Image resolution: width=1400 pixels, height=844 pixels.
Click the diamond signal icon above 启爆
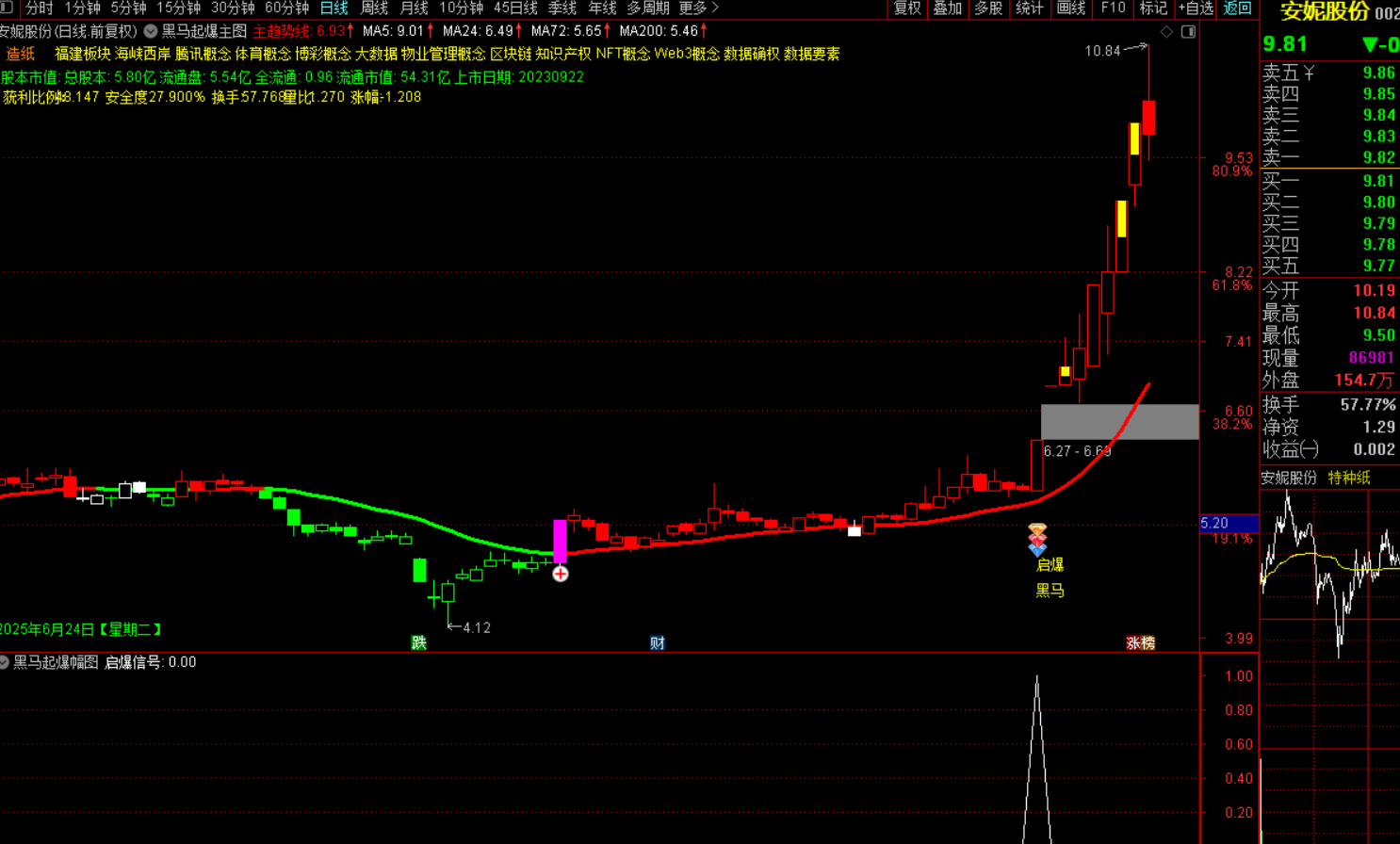tap(1037, 540)
